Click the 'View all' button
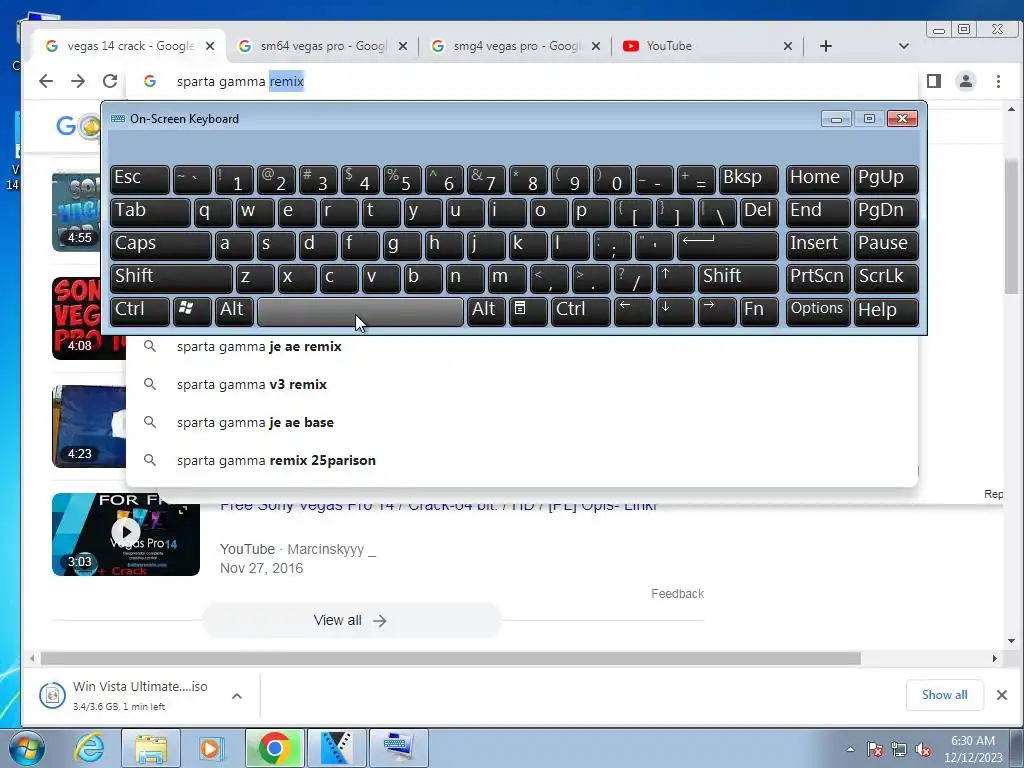1024x768 pixels. (x=351, y=620)
